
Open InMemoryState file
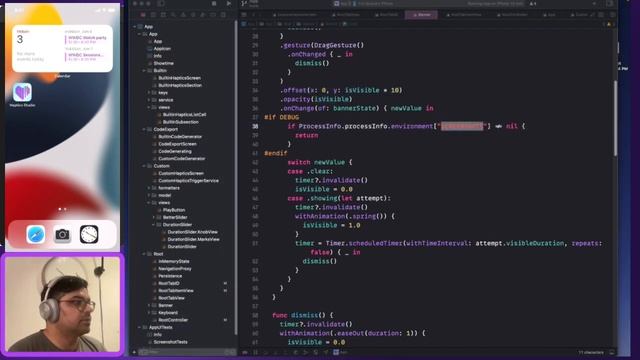[173, 261]
